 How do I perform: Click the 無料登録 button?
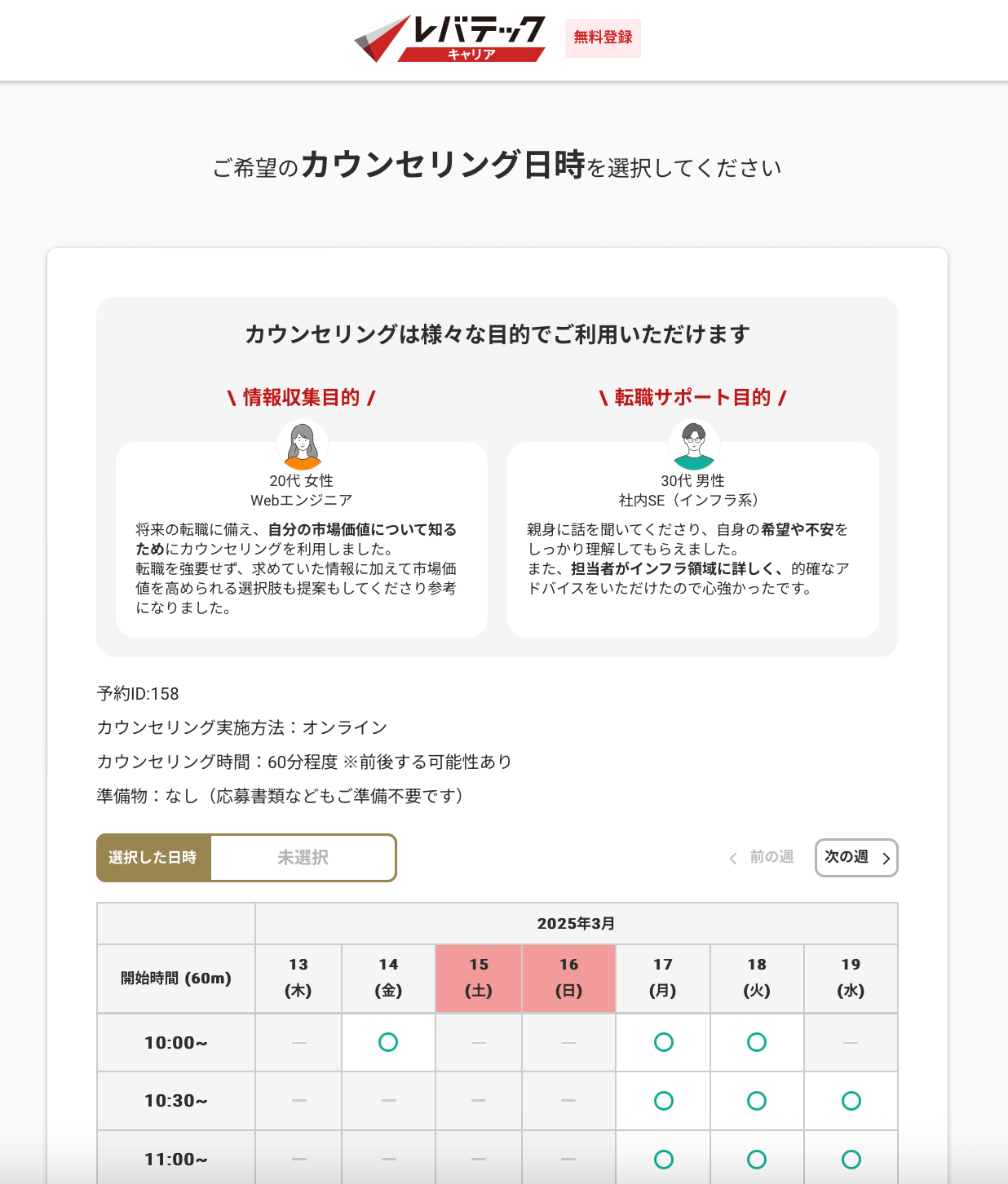[602, 38]
